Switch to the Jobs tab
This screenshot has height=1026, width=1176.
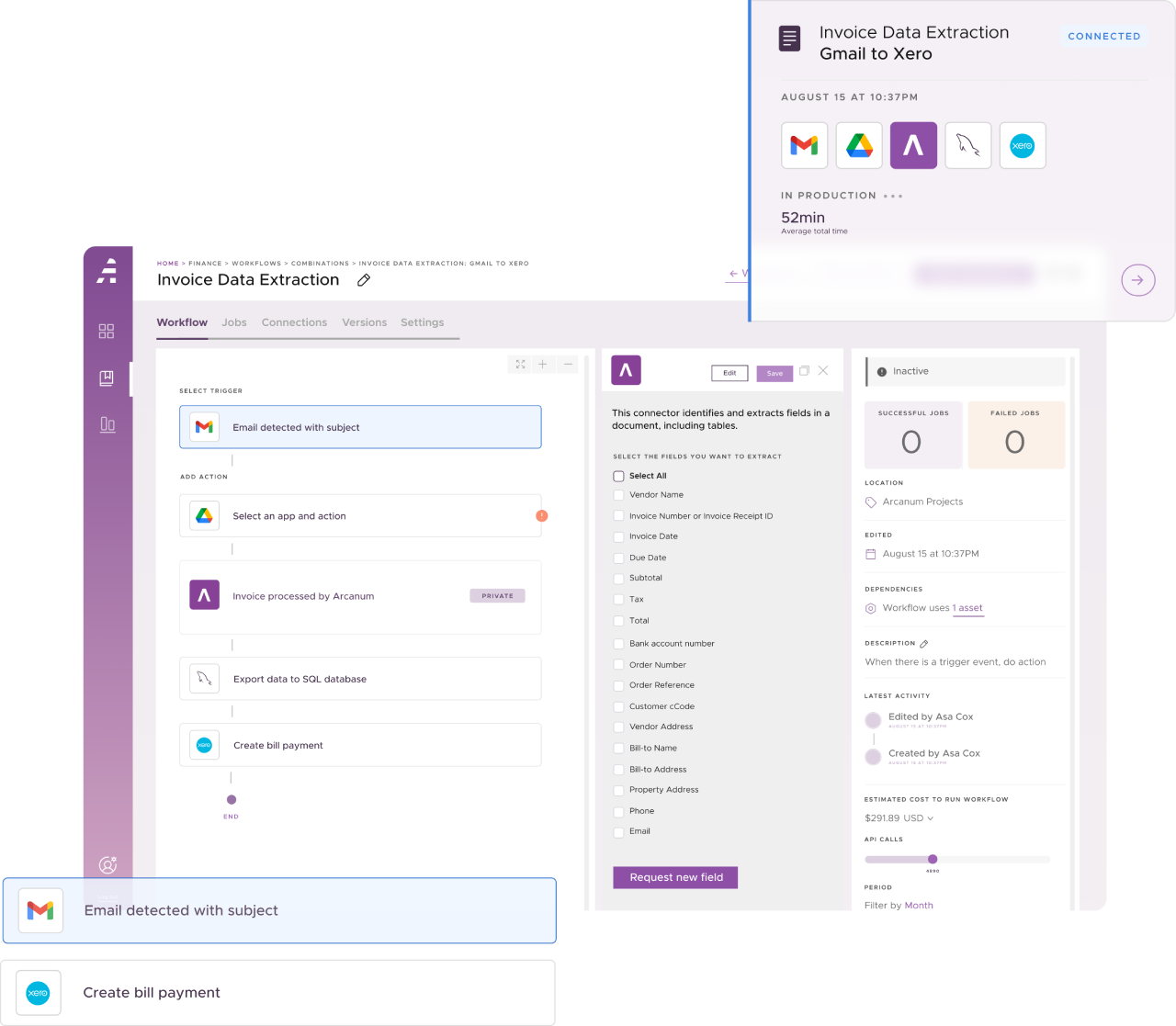(x=234, y=322)
